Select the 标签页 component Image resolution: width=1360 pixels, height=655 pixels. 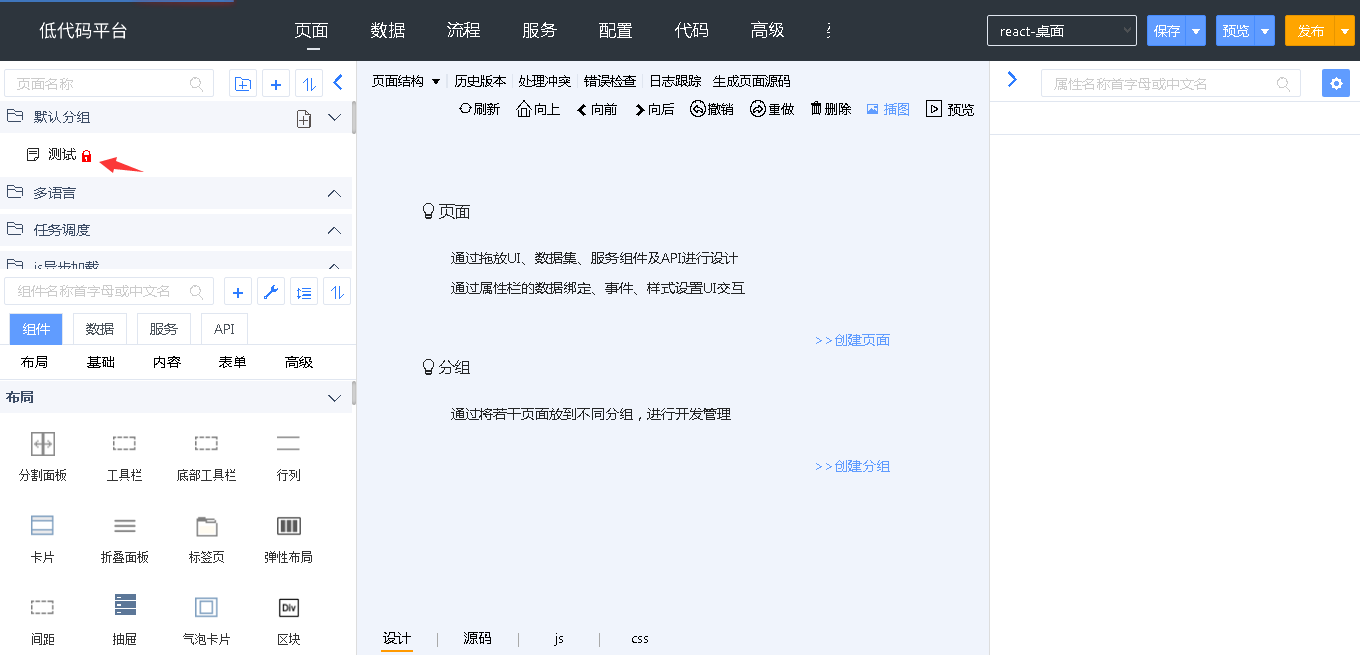(x=206, y=539)
